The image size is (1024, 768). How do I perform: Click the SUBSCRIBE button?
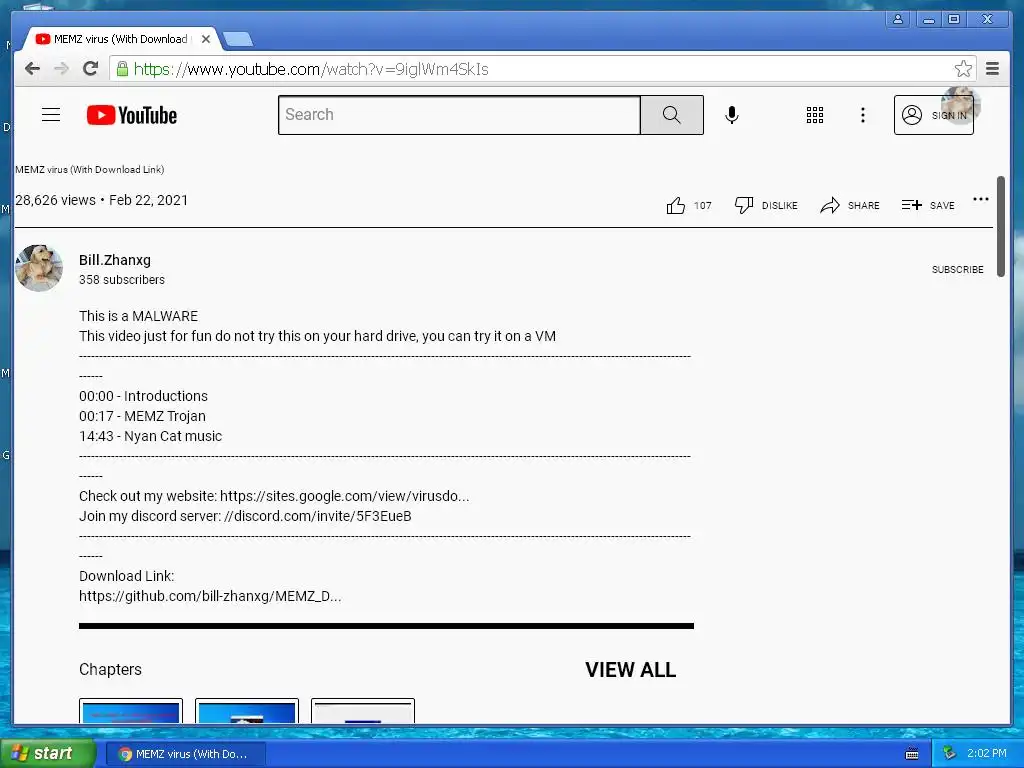[957, 269]
